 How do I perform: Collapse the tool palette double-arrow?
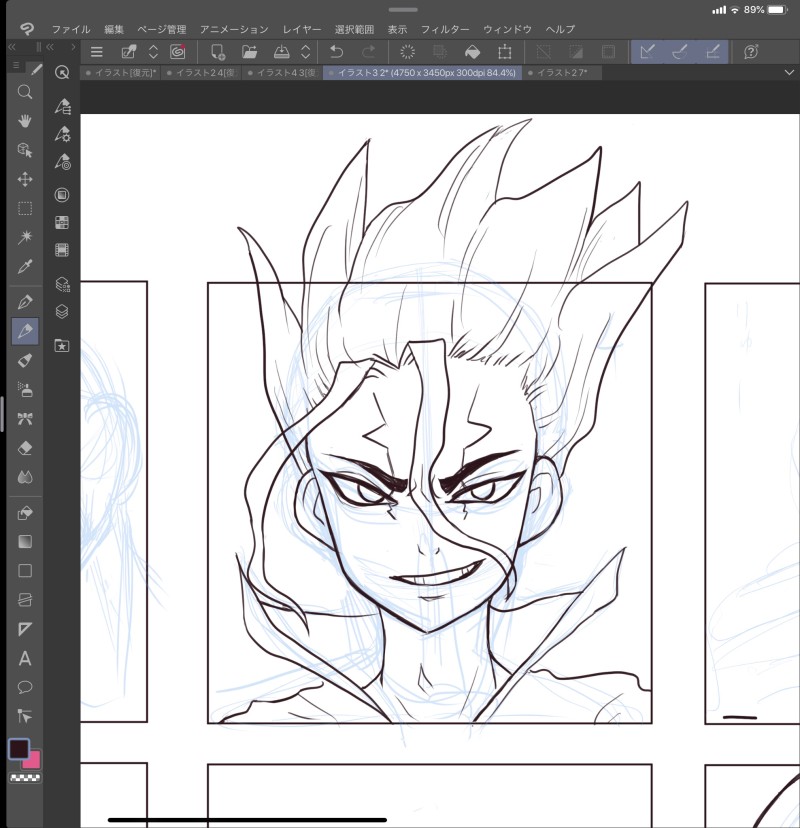click(x=12, y=47)
